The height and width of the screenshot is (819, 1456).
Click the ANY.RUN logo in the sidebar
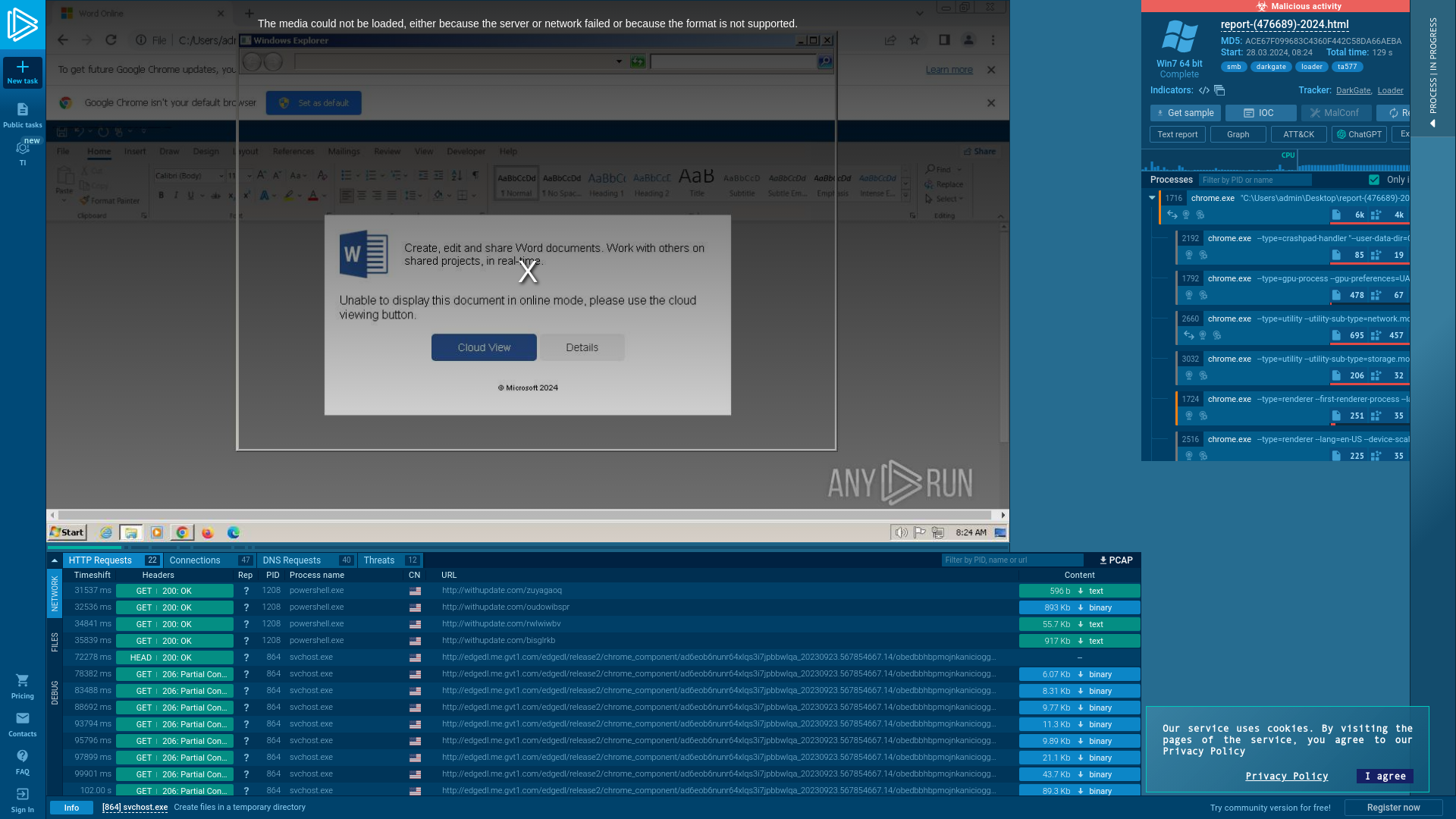23,24
